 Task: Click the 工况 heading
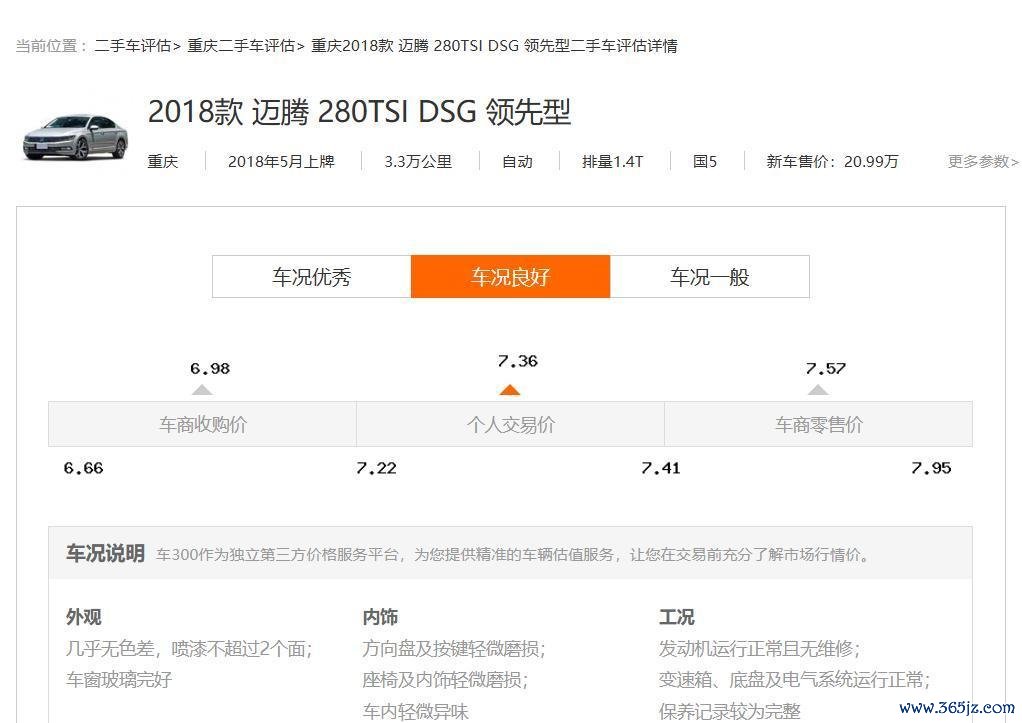(677, 617)
